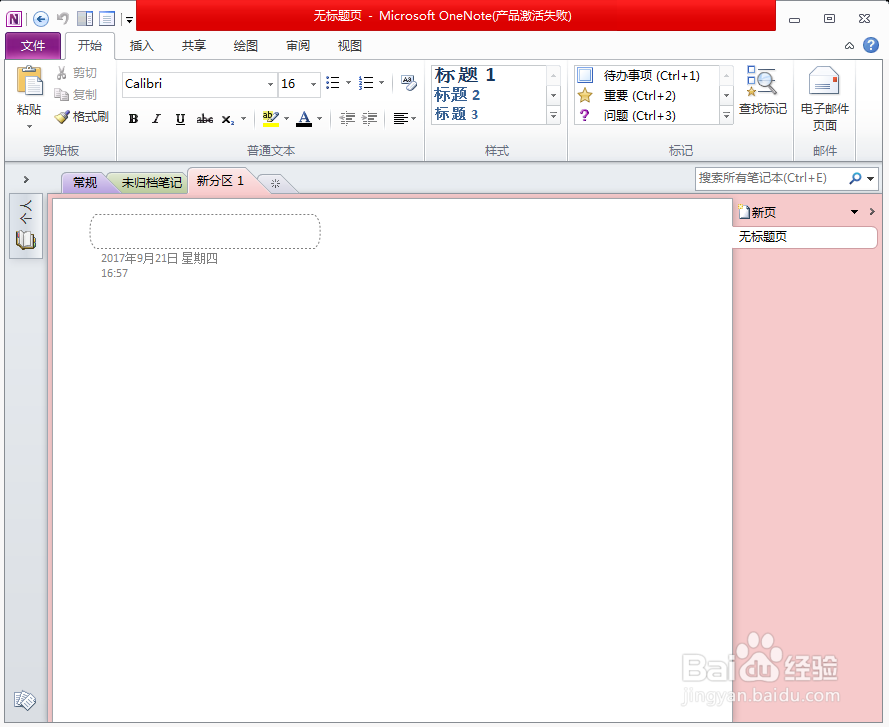This screenshot has height=727, width=889.
Task: Click Increase Indent icon
Action: click(370, 119)
